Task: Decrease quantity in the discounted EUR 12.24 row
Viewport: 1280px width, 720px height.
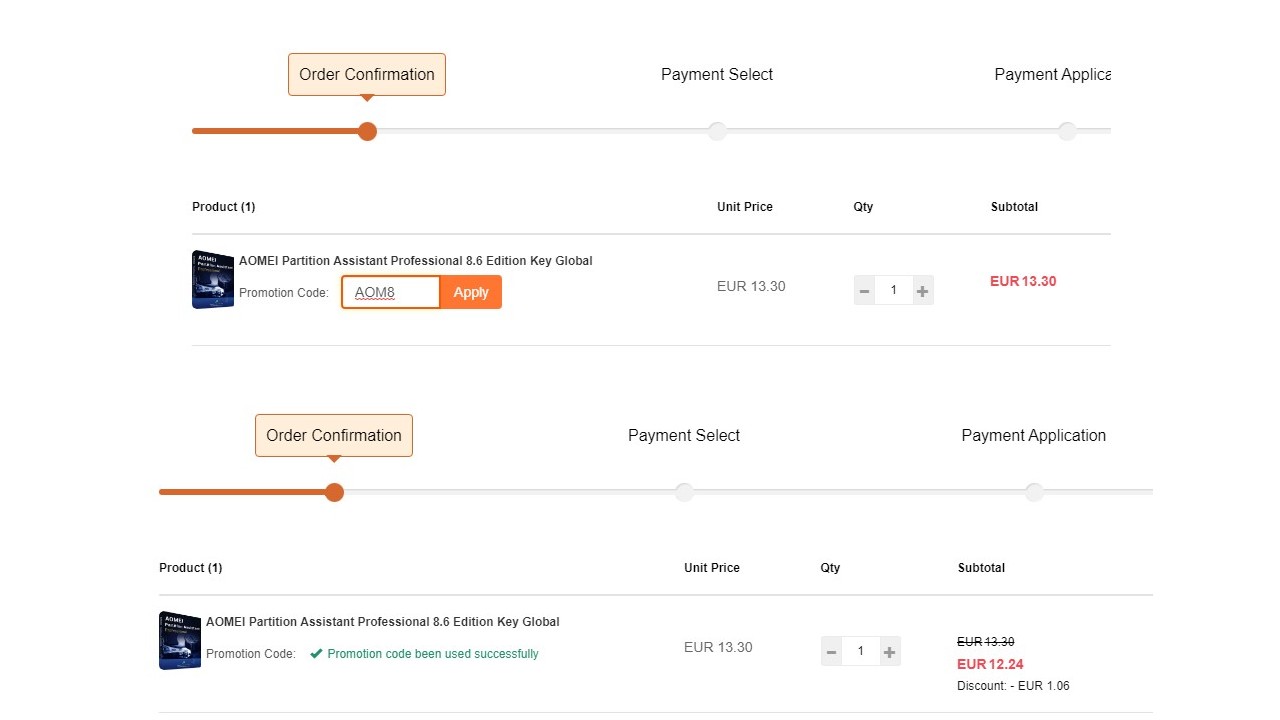Action: (x=832, y=652)
